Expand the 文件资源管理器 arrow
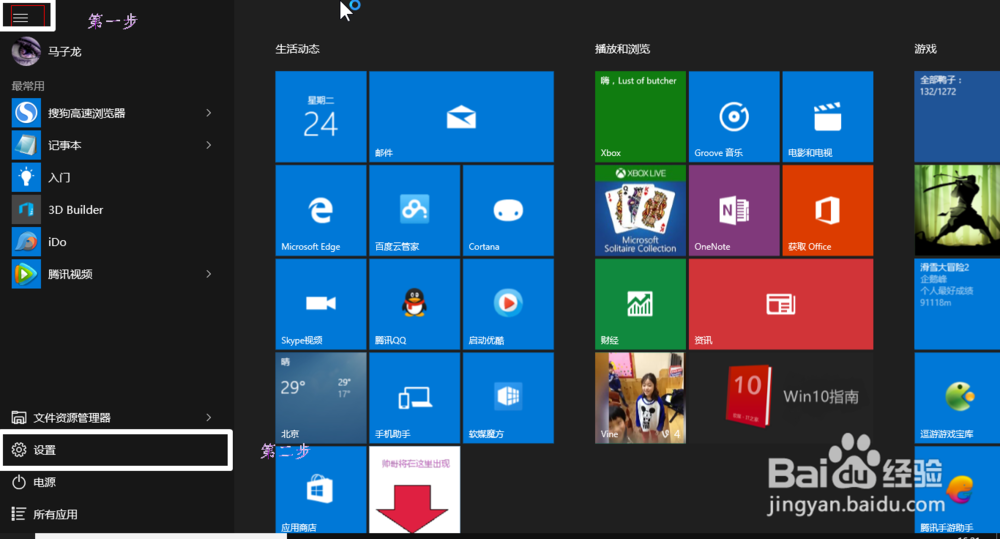The image size is (1000, 539). point(209,418)
